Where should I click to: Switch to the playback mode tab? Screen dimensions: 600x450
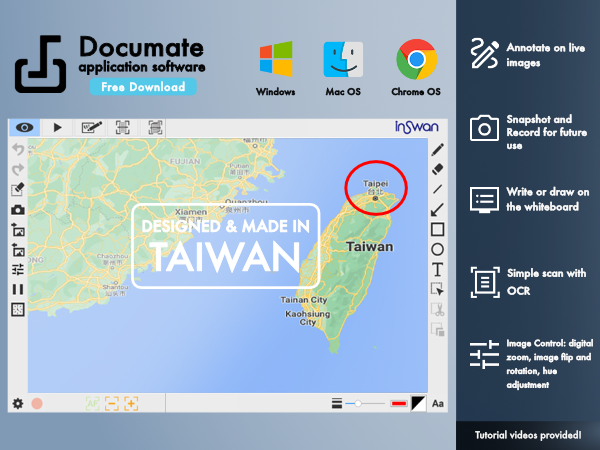coord(57,127)
